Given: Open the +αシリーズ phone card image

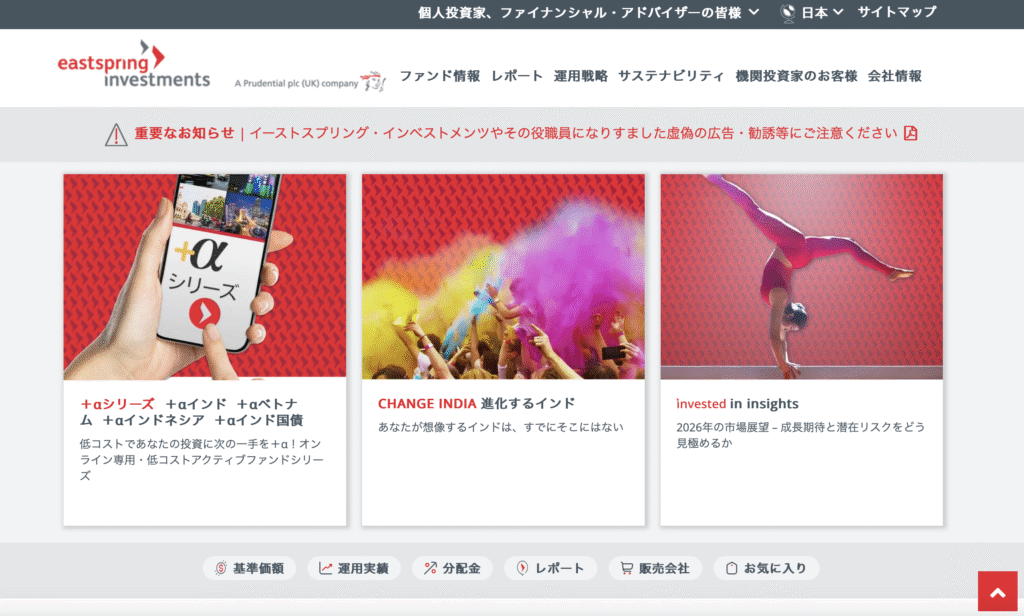Looking at the screenshot, I should 205,276.
